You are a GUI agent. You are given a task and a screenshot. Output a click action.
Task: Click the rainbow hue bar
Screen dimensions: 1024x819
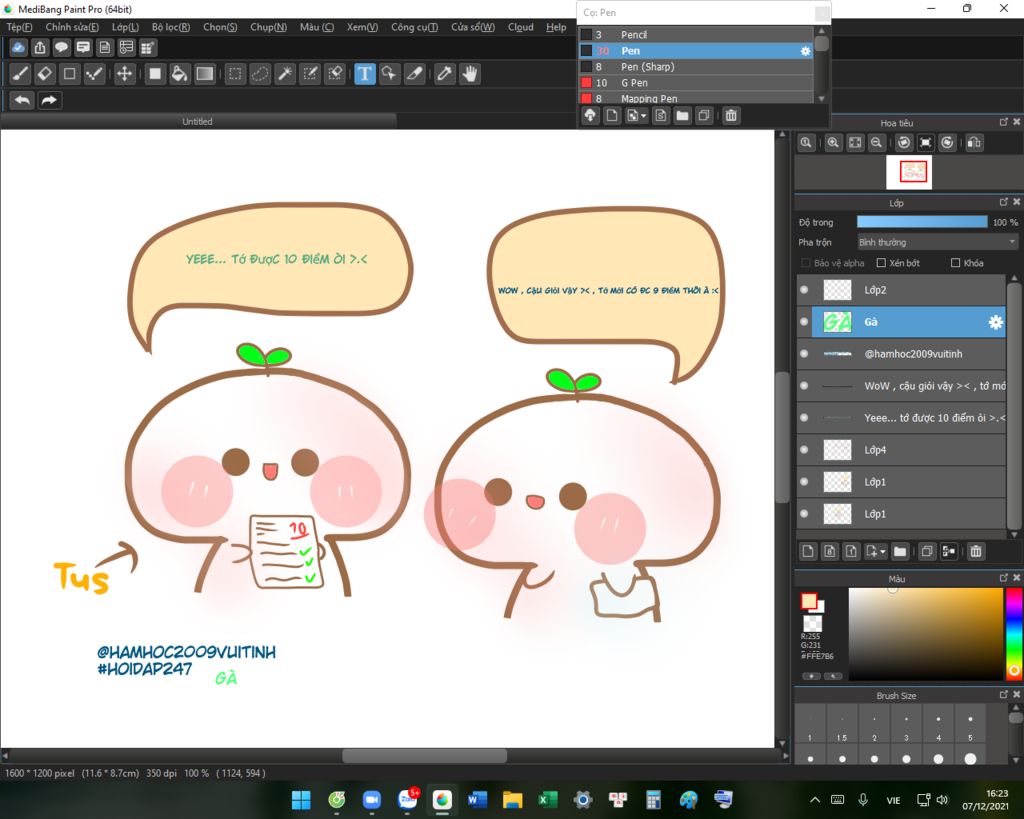(x=1014, y=634)
